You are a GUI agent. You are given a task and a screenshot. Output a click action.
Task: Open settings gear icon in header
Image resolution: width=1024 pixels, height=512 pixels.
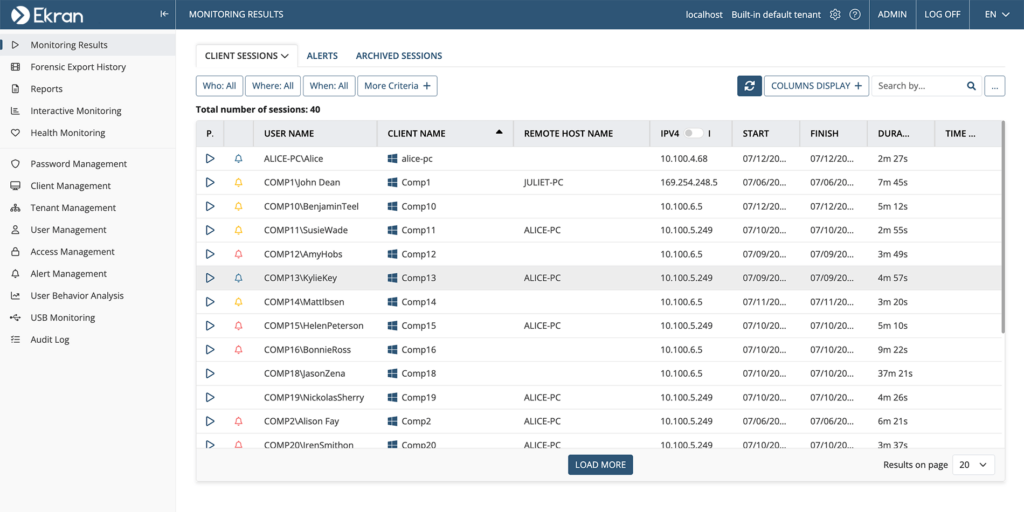point(835,14)
